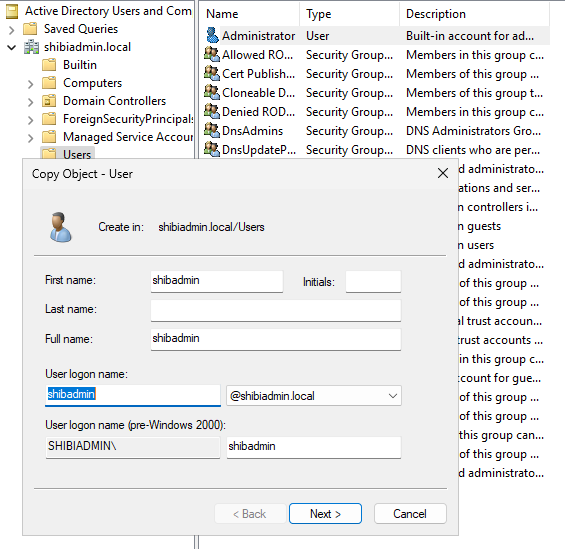
Task: Click Cancel in Copy Object dialog
Action: 410,513
